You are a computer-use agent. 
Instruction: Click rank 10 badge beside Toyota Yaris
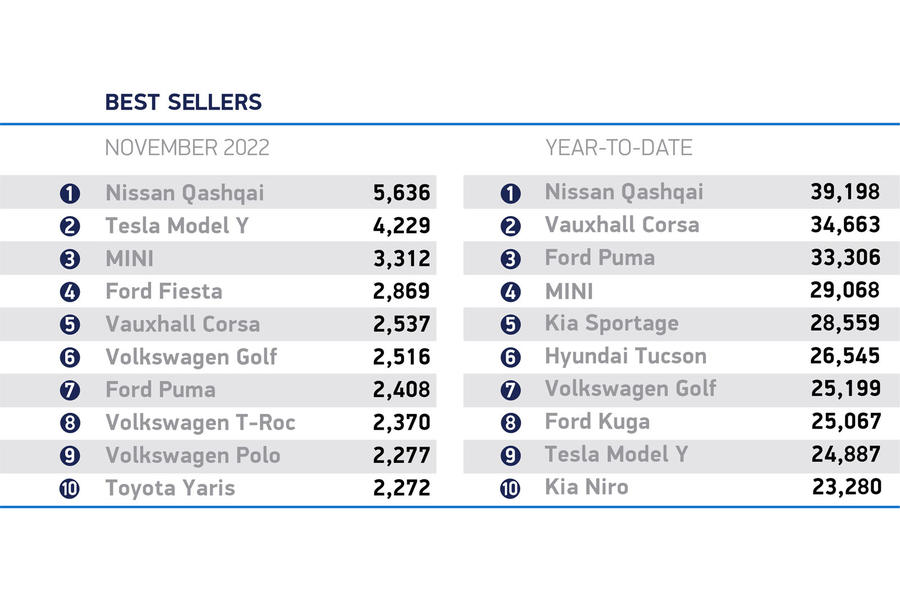point(69,489)
